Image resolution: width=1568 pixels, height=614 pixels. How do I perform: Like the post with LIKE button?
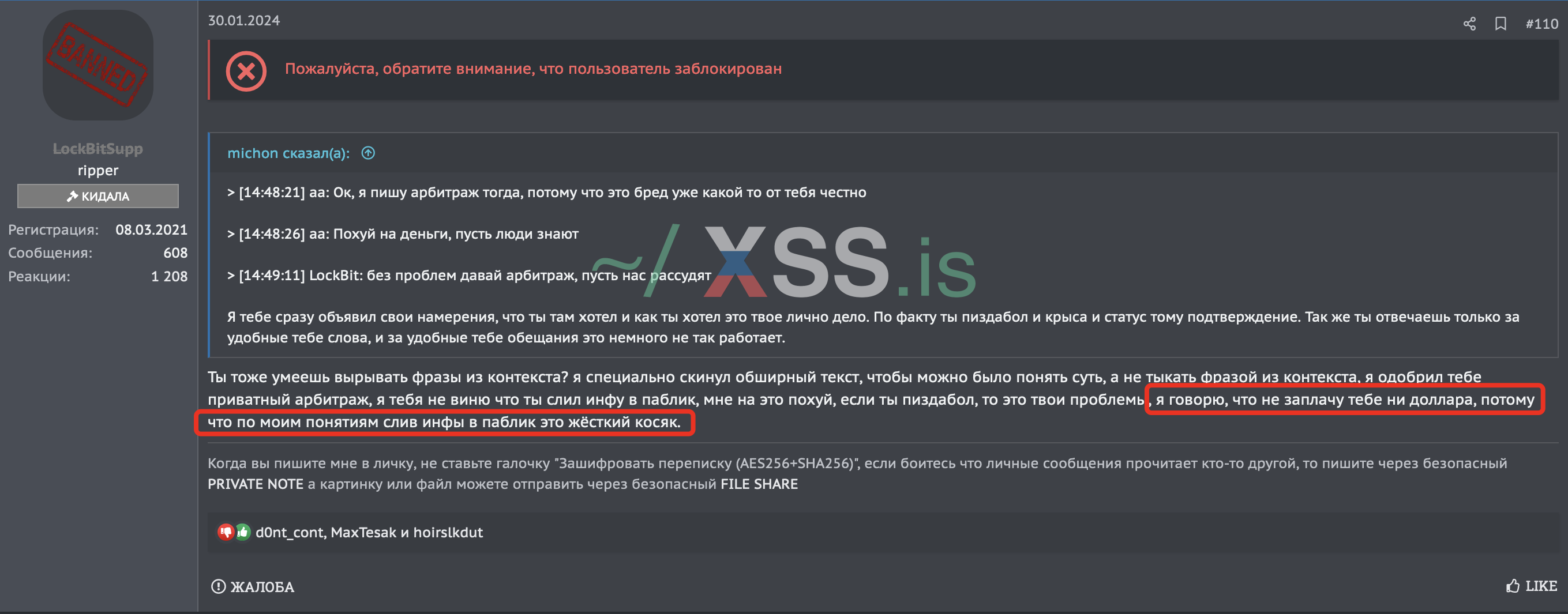[x=1532, y=586]
